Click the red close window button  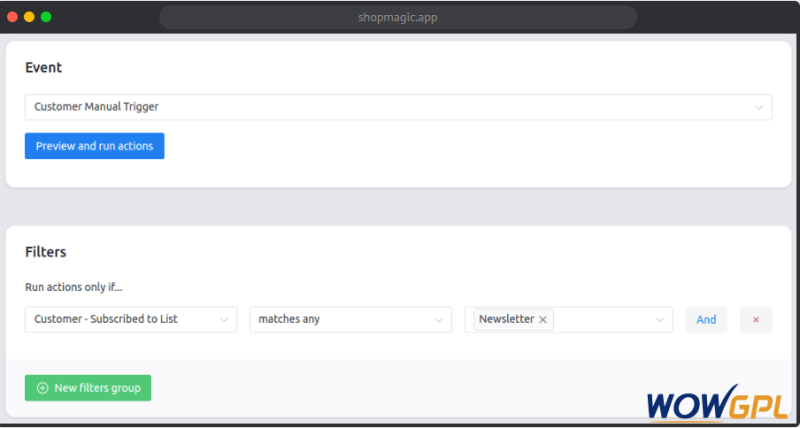(12, 17)
